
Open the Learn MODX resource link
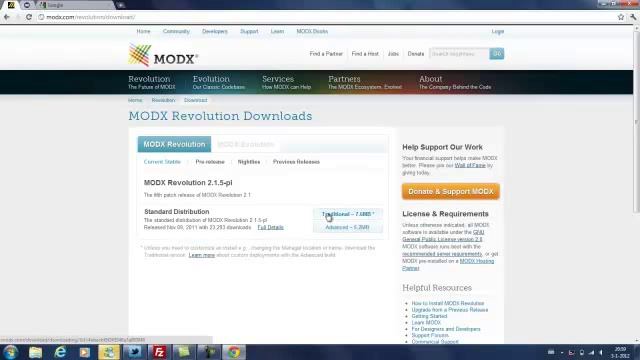click(x=426, y=322)
